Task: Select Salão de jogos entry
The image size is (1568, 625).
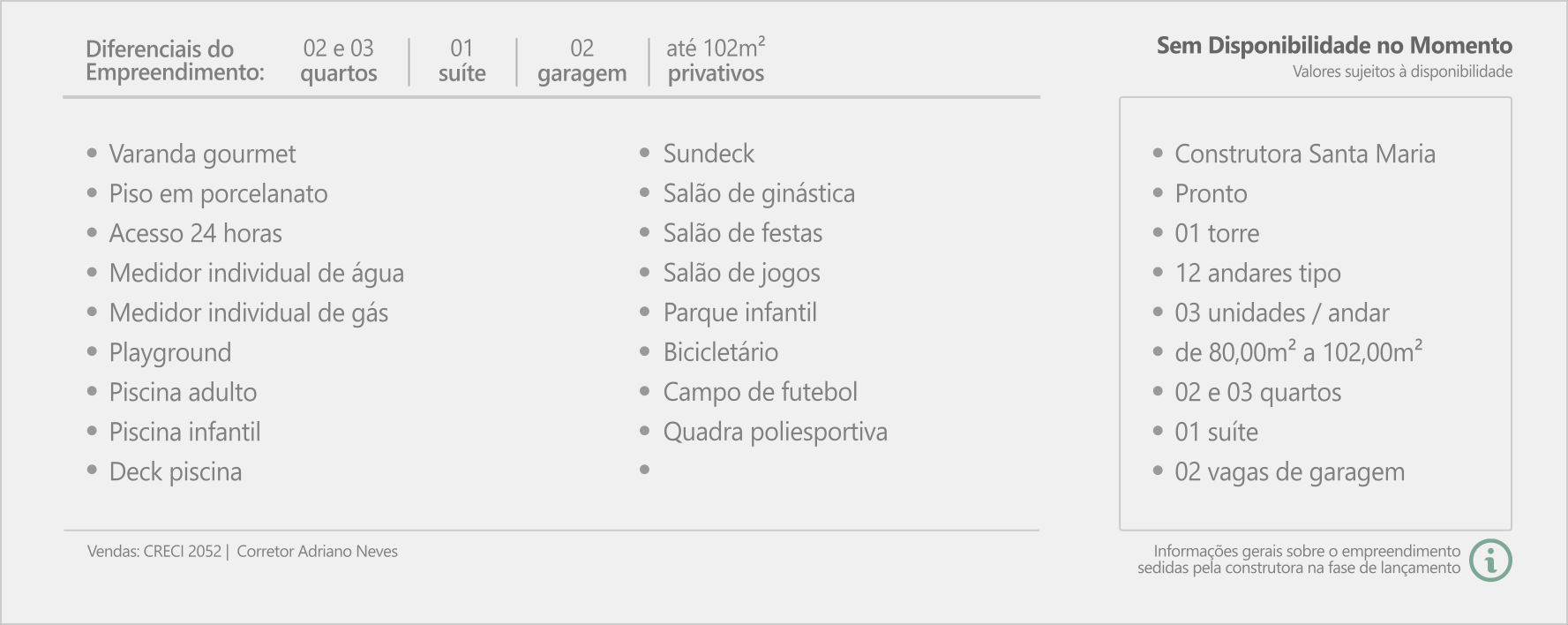Action: (x=741, y=274)
